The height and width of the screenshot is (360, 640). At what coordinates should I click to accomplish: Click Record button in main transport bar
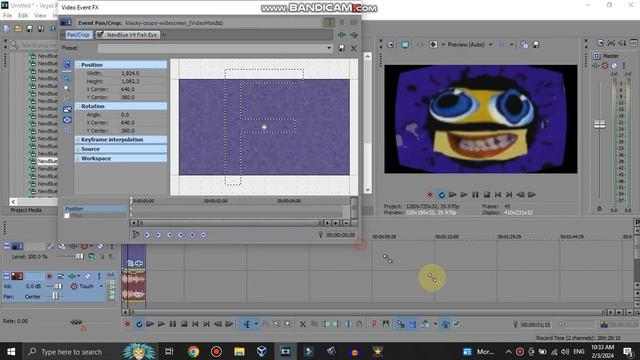[127, 324]
